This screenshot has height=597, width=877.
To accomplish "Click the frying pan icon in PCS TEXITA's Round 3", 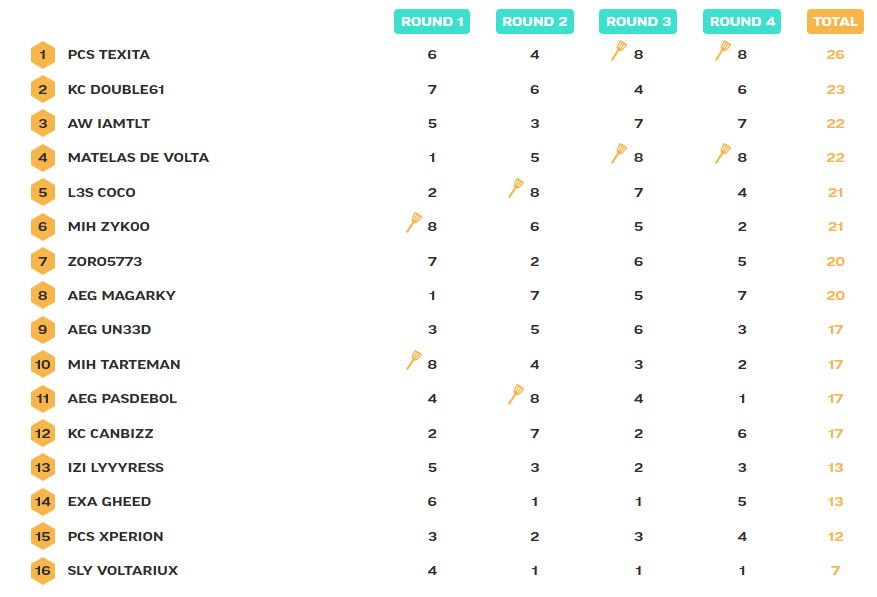I will click(619, 51).
